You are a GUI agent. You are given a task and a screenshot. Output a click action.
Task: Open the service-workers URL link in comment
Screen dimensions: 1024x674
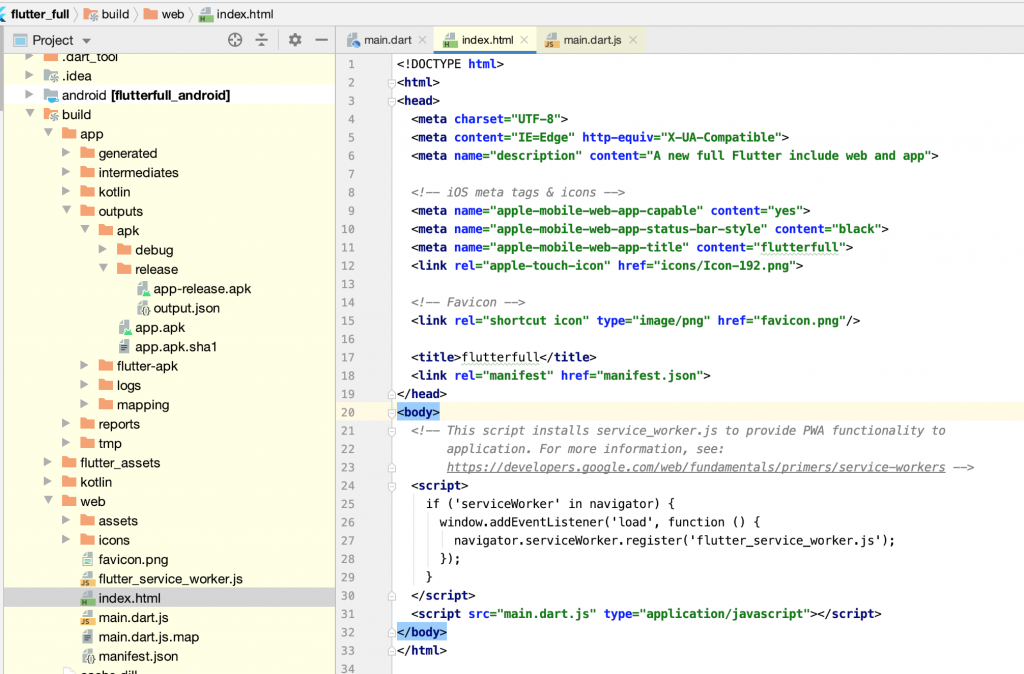[x=696, y=467]
